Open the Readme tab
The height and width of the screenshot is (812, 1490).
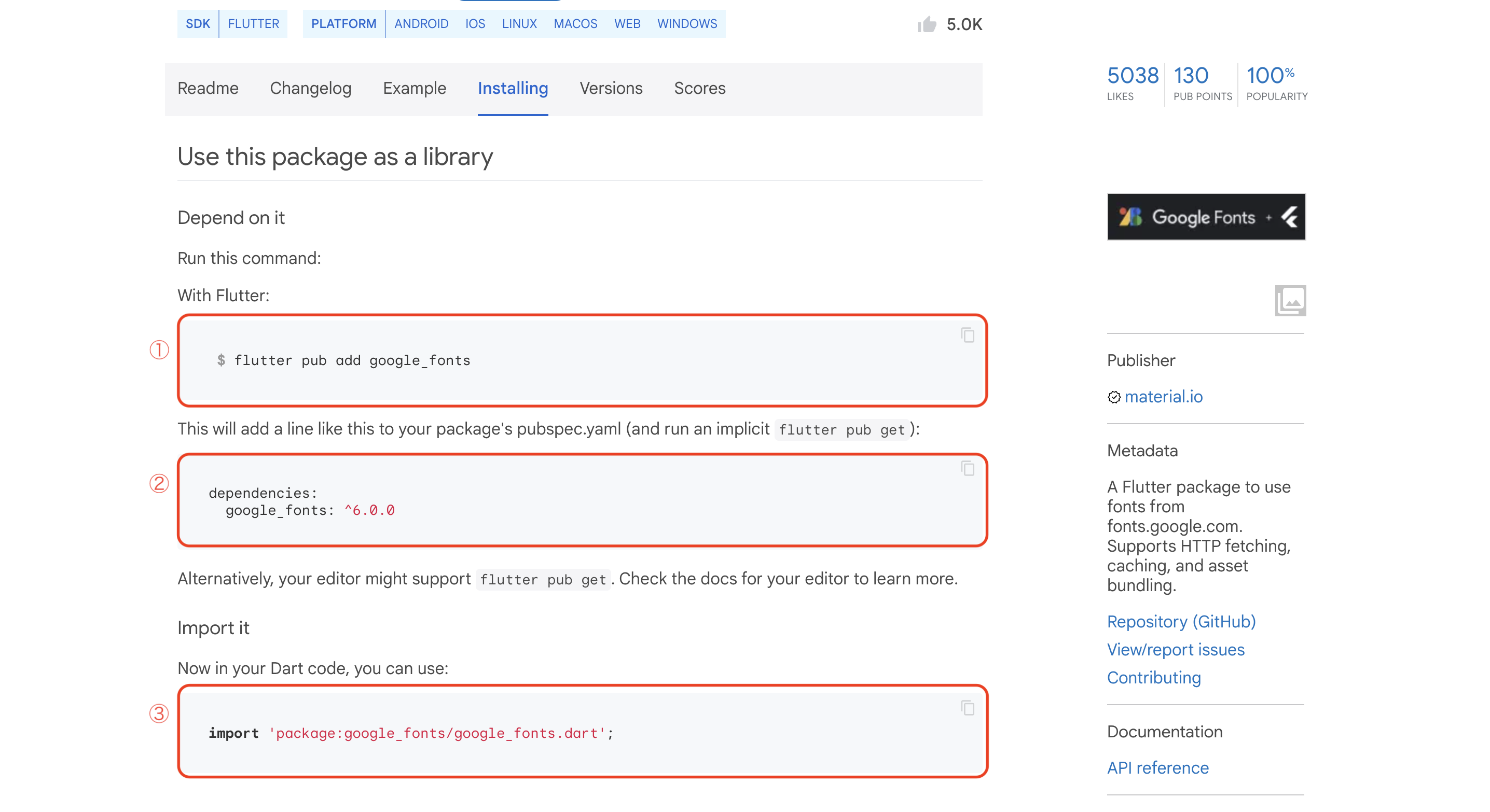pos(208,89)
